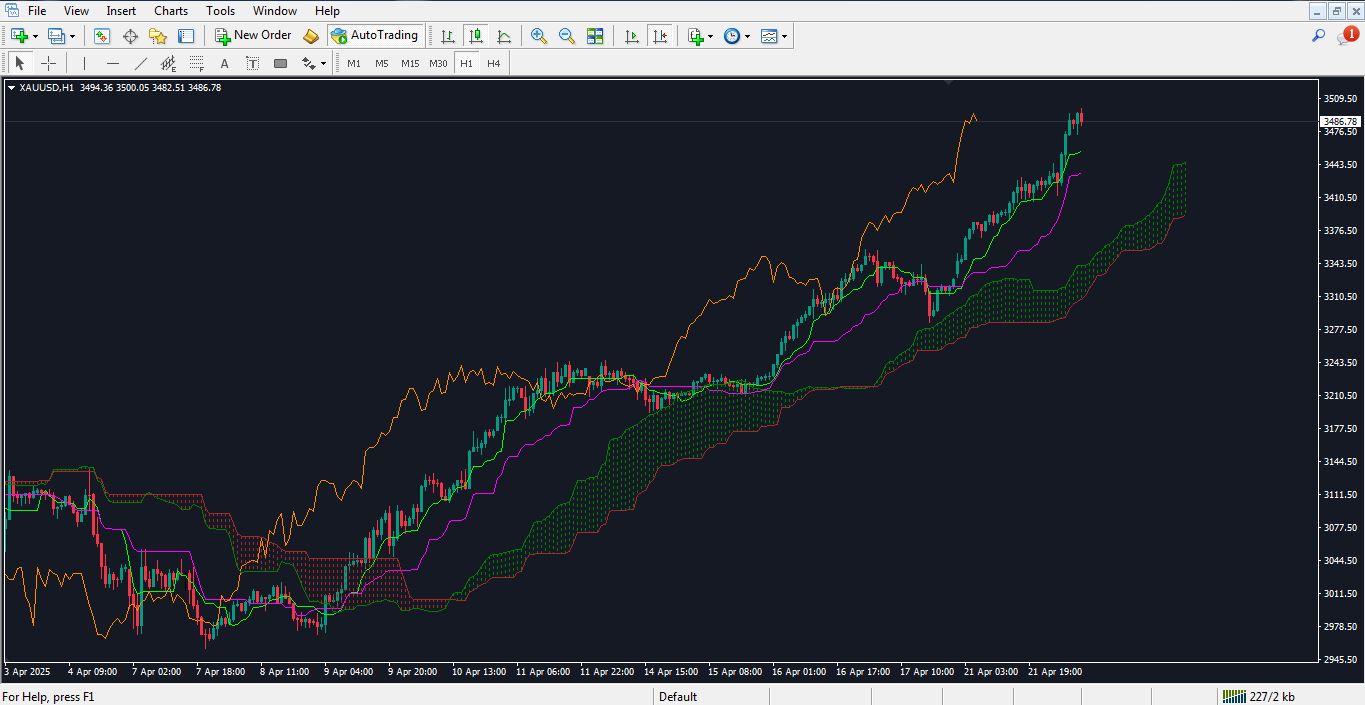Switch to the H4 timeframe

(x=492, y=62)
